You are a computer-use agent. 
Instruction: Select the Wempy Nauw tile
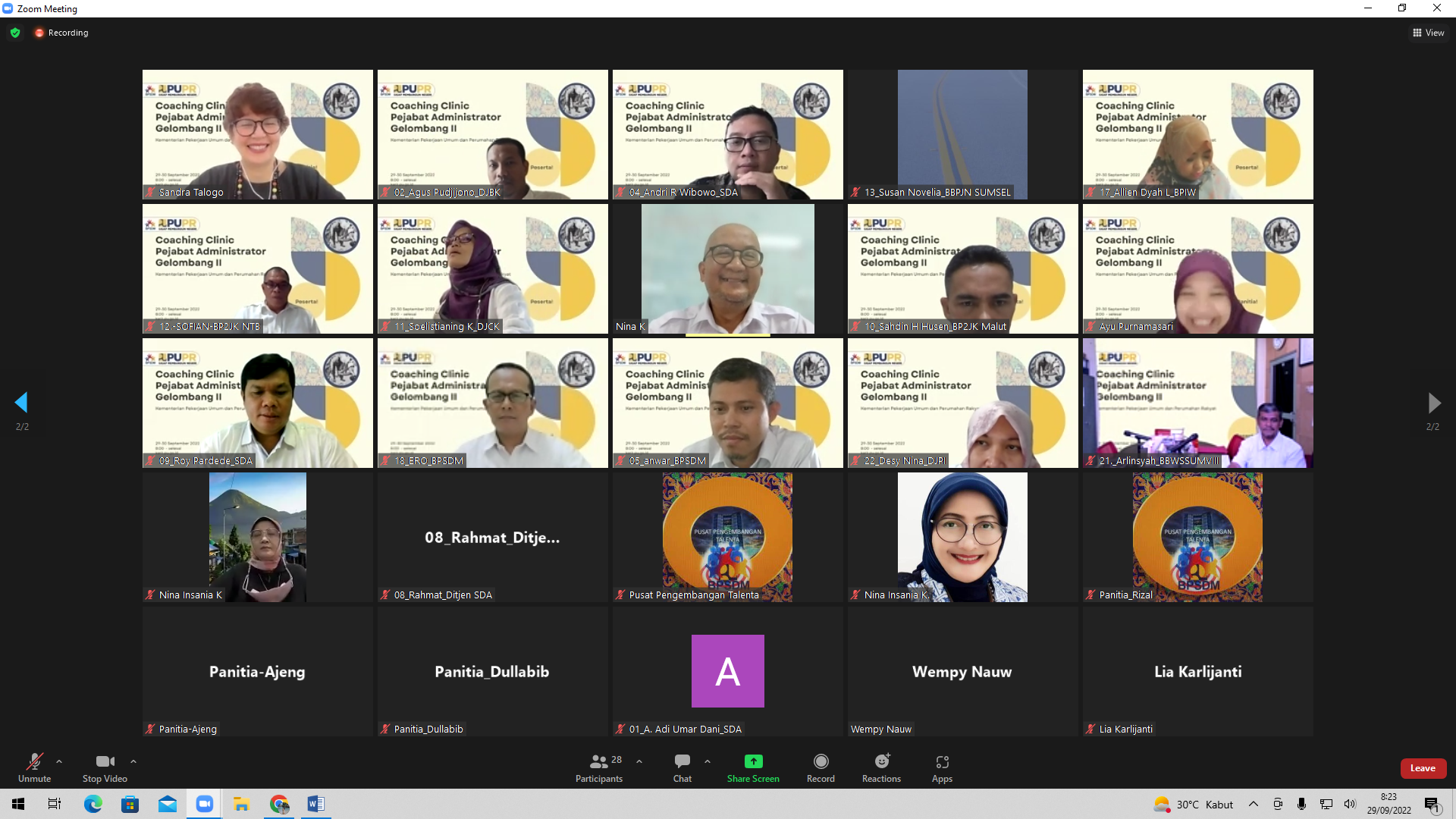(963, 671)
